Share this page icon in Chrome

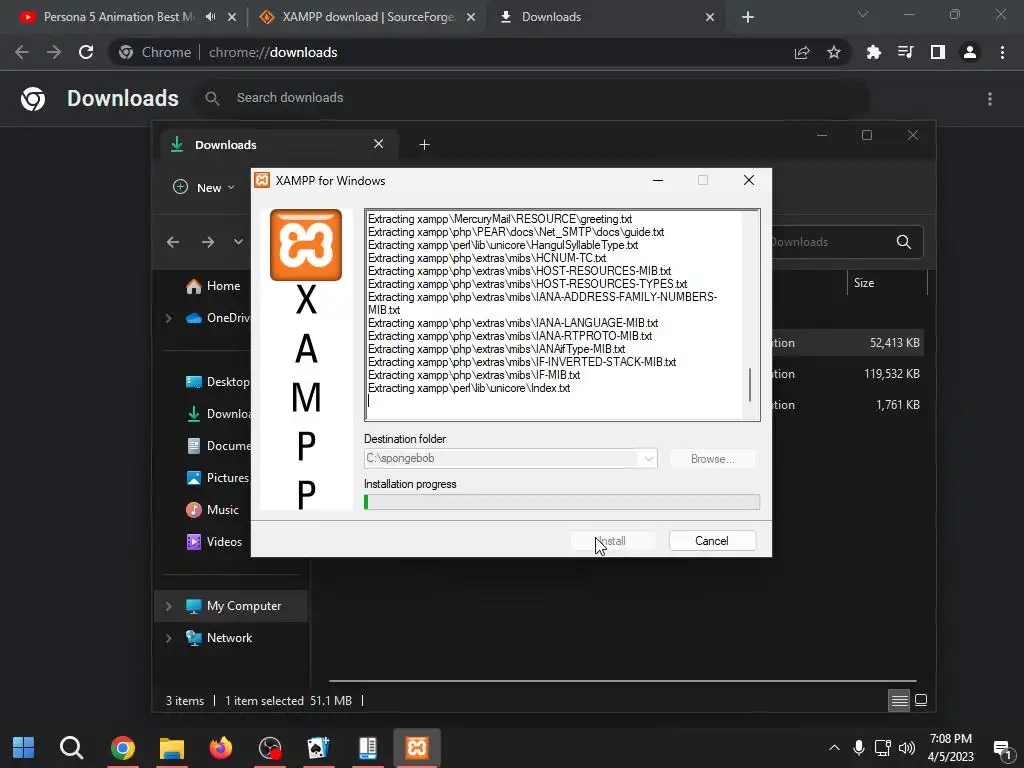(x=802, y=52)
